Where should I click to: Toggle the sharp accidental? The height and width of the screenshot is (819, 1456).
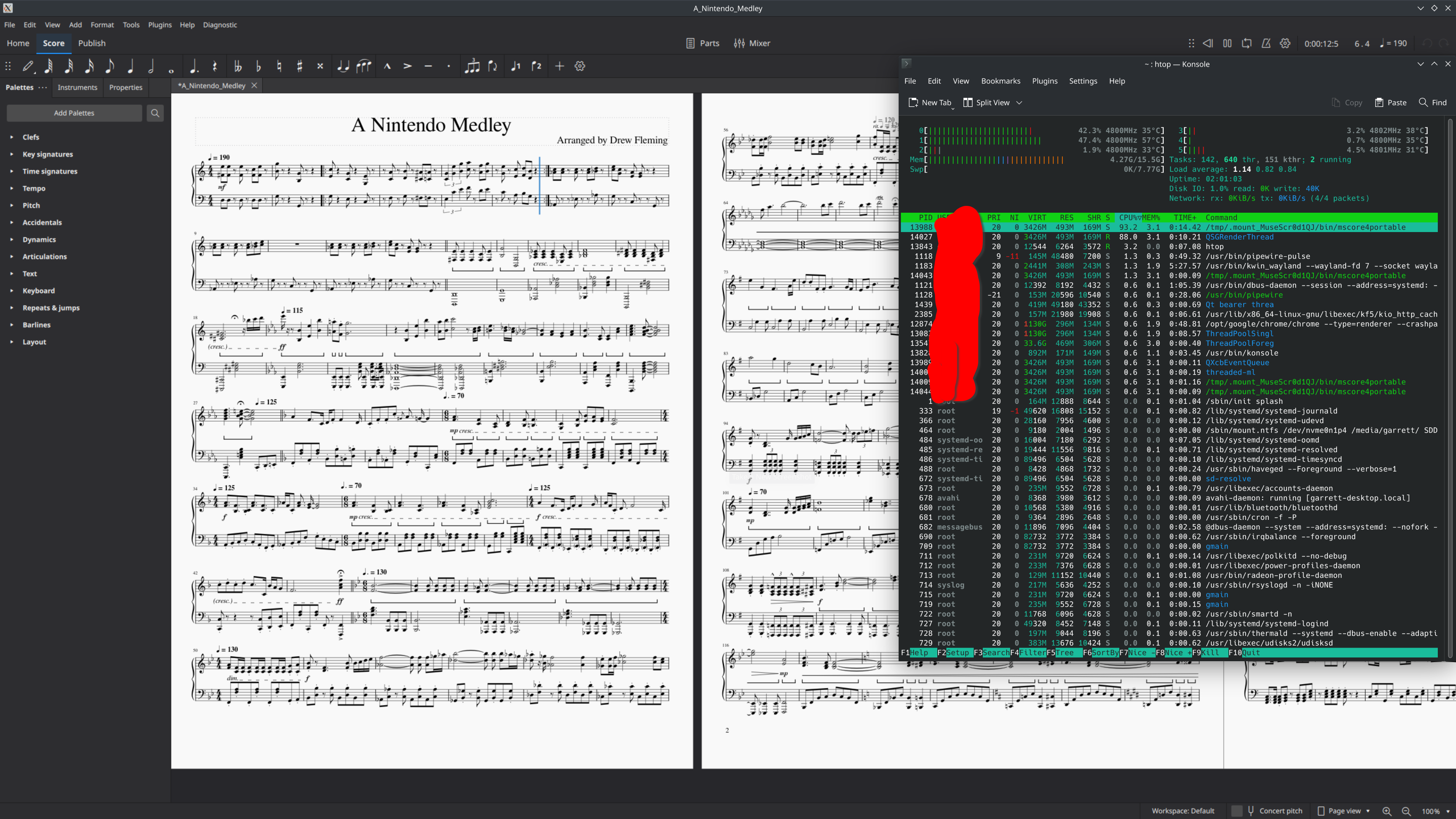(x=300, y=66)
